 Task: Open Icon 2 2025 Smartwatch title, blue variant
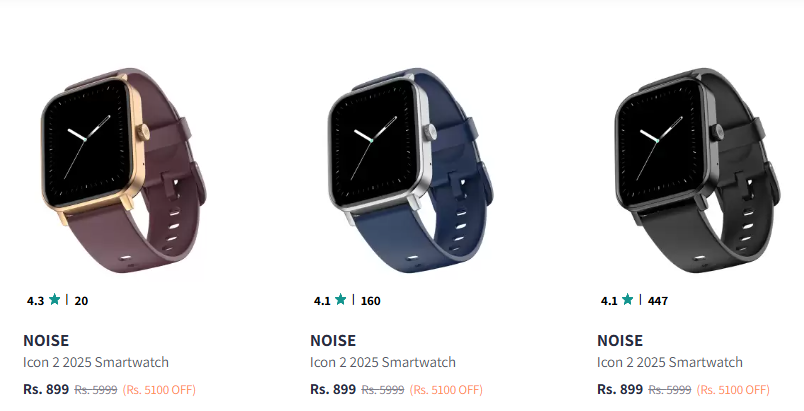click(x=383, y=362)
